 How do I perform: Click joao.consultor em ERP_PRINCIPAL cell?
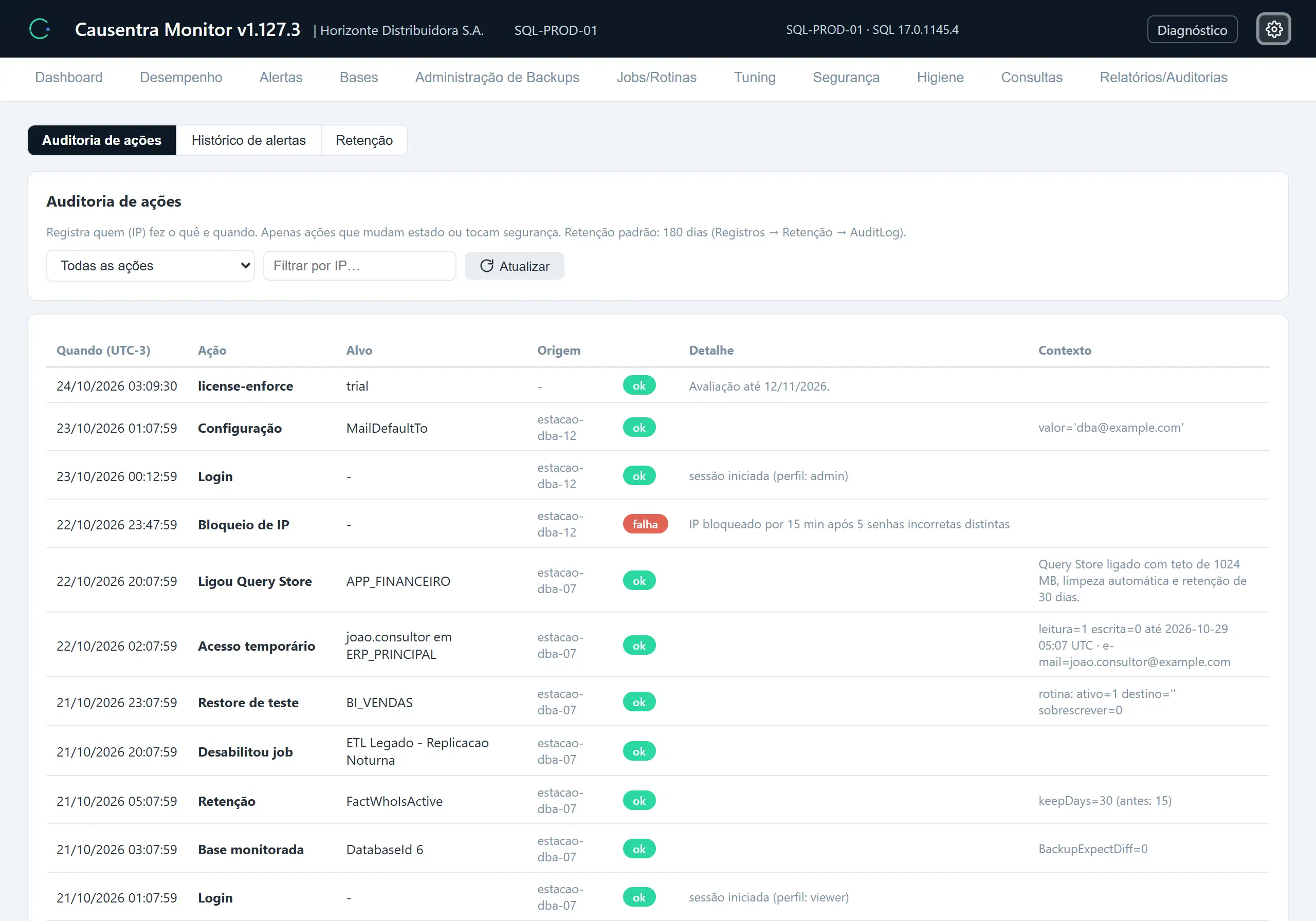coord(399,646)
